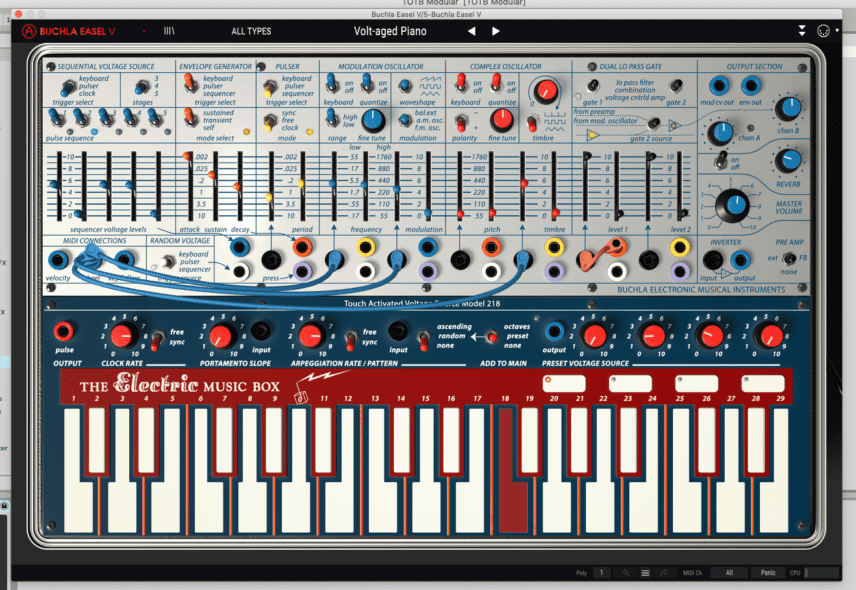Click the orange jack below pitch slider
This screenshot has height=590, width=856.
pyautogui.click(x=491, y=247)
